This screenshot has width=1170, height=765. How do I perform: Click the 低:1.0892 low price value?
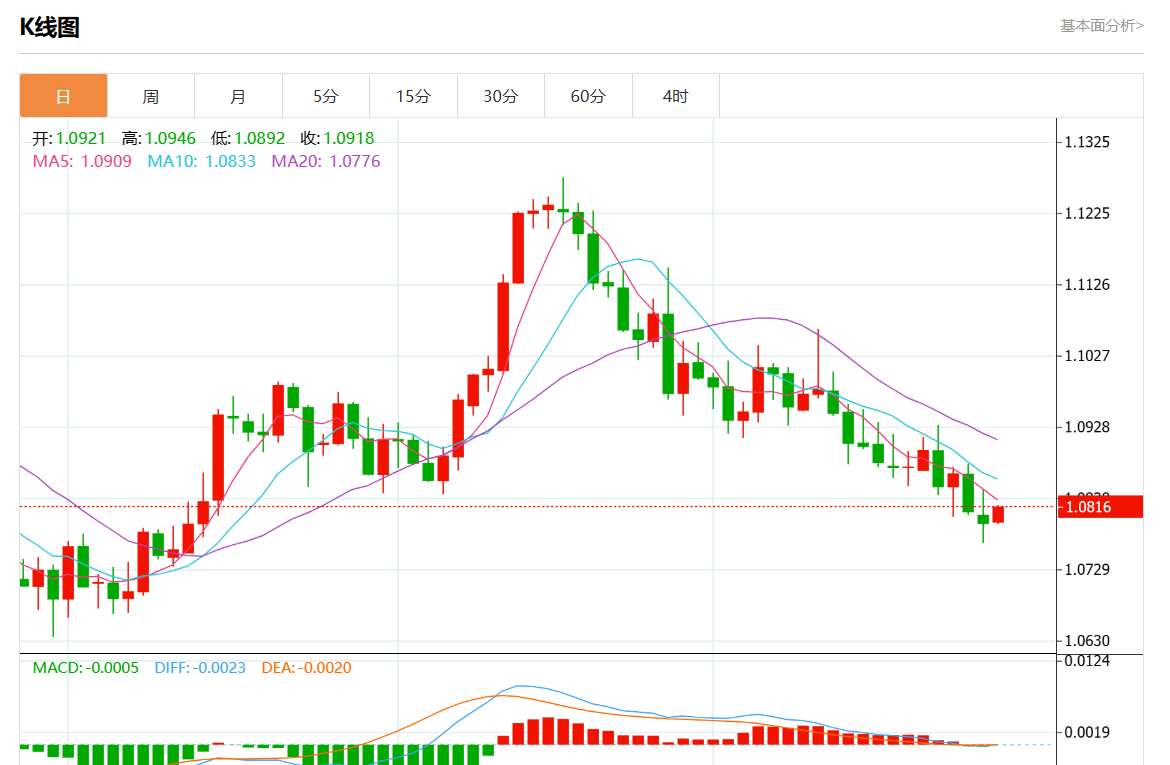point(248,138)
